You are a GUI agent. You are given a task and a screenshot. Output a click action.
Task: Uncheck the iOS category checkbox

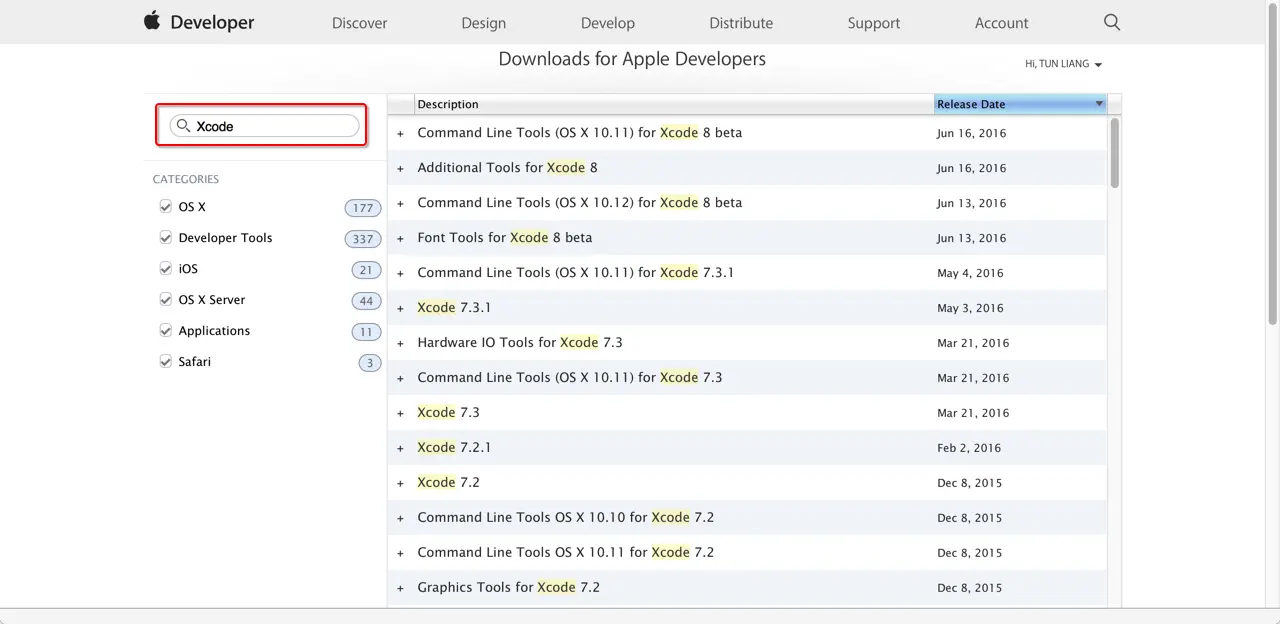click(x=166, y=268)
